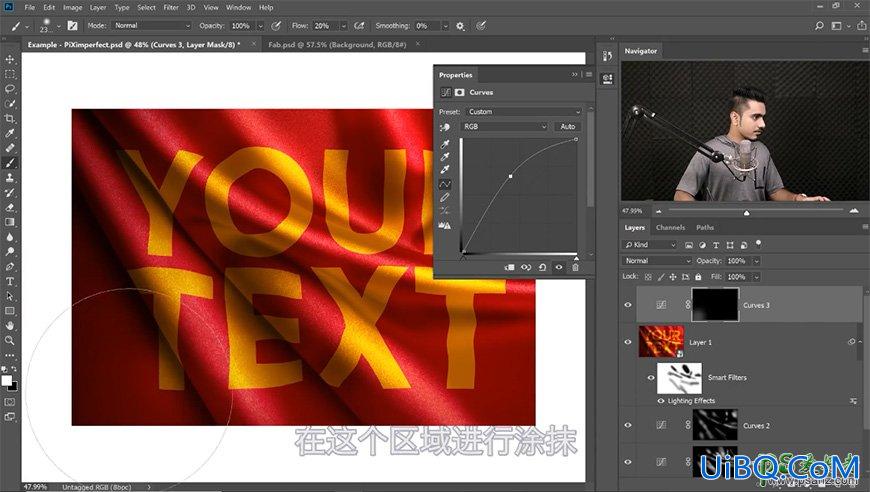Select the History Brush tool
This screenshot has width=870, height=492.
coord(9,192)
